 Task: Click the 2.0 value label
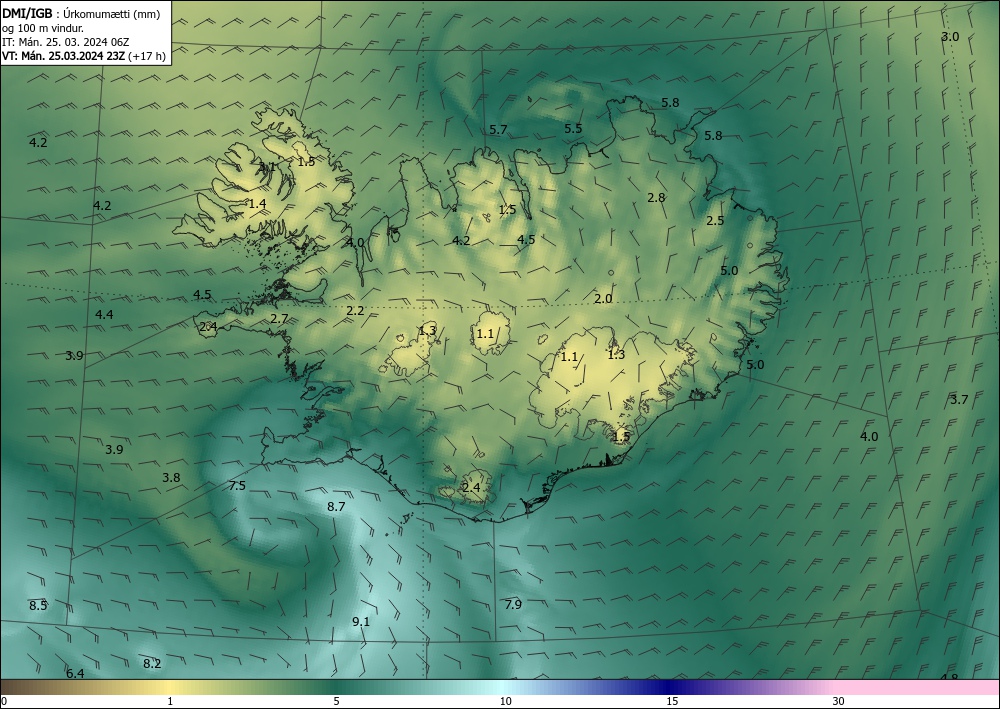tap(603, 298)
